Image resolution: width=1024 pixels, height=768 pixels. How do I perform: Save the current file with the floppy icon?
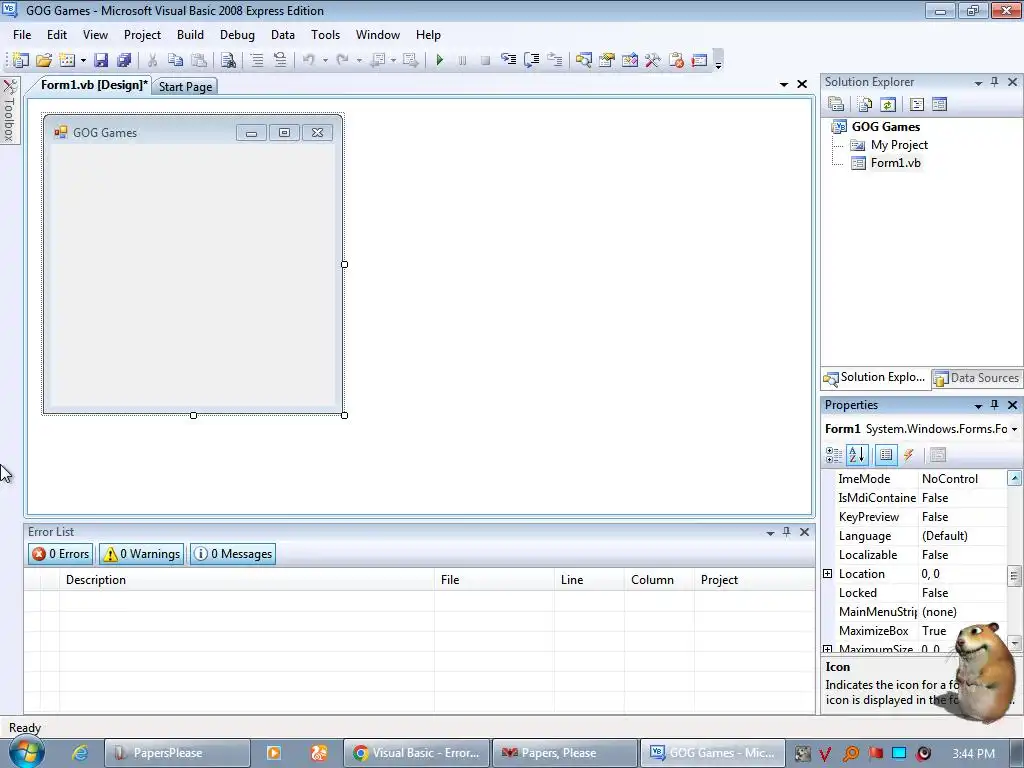[101, 60]
